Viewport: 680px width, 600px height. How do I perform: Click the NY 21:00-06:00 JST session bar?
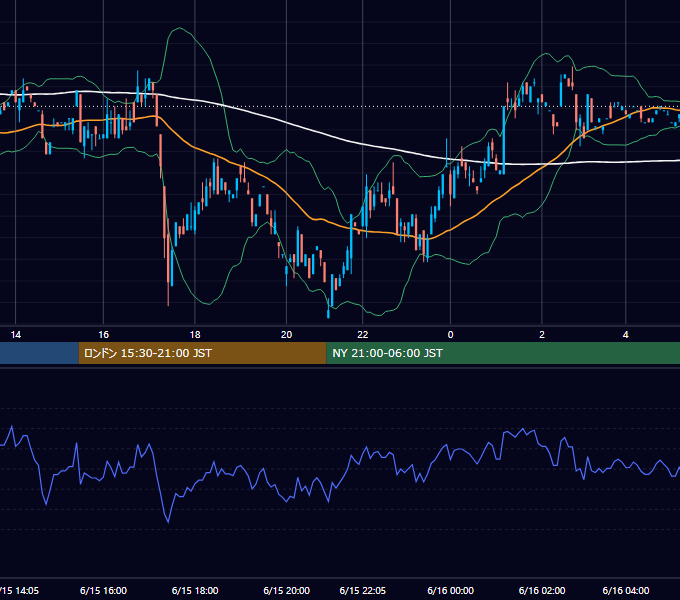pos(503,353)
